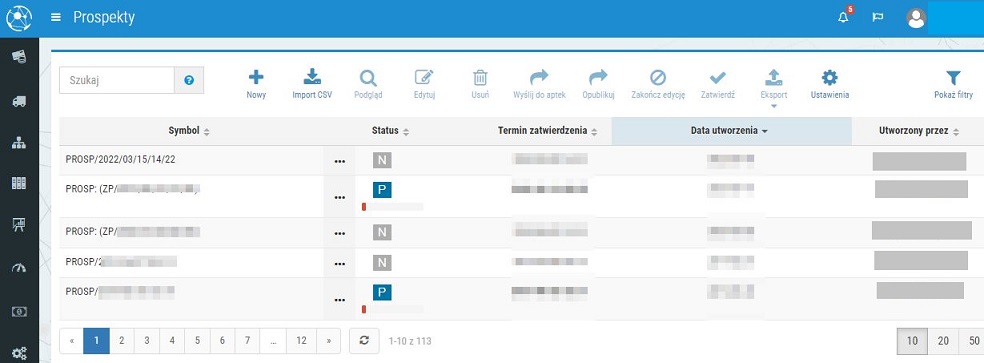Click Wyślij do aptek toolbar button
The image size is (984, 363).
(539, 85)
